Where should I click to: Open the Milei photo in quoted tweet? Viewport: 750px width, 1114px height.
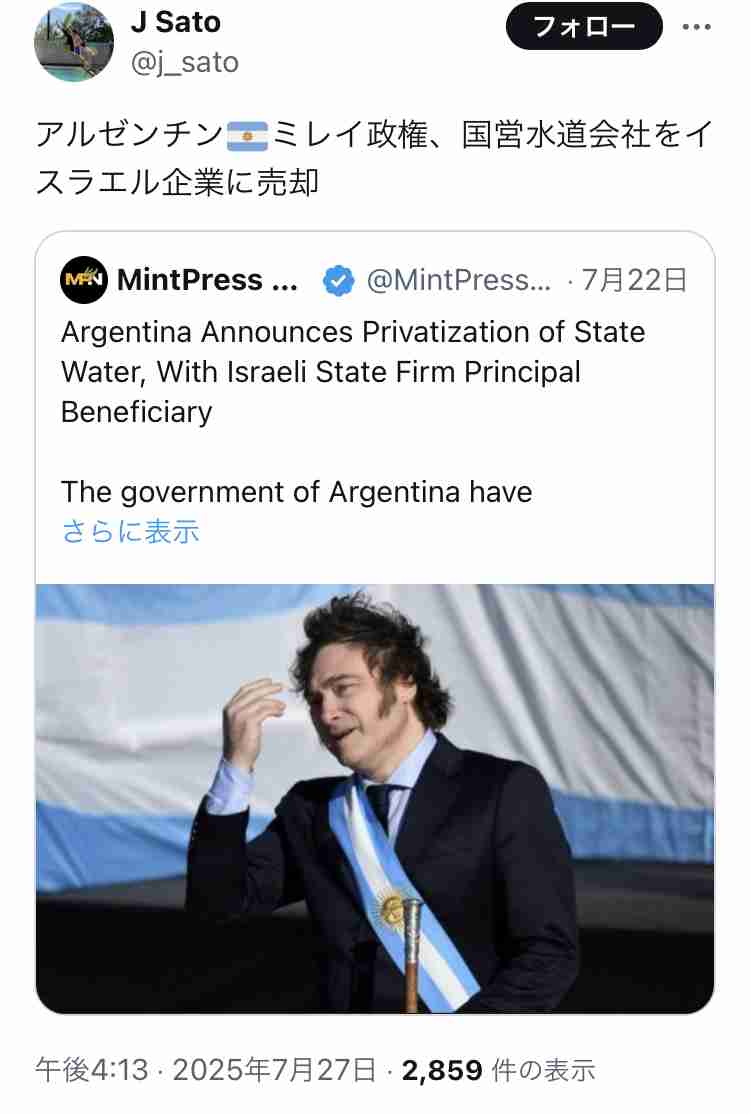(375, 799)
